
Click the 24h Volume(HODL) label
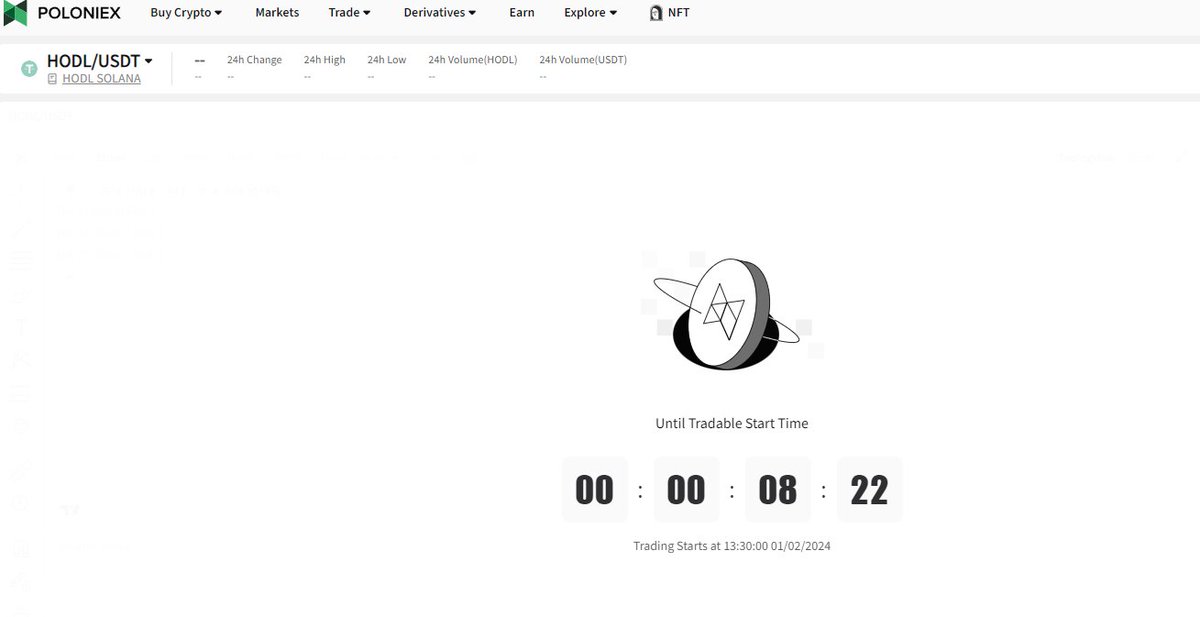(x=473, y=60)
